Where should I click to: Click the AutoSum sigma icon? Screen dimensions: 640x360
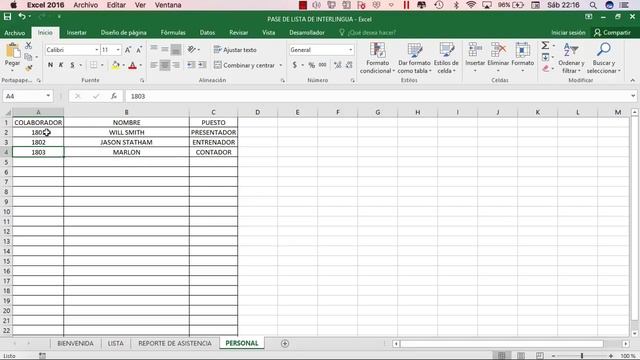(545, 45)
